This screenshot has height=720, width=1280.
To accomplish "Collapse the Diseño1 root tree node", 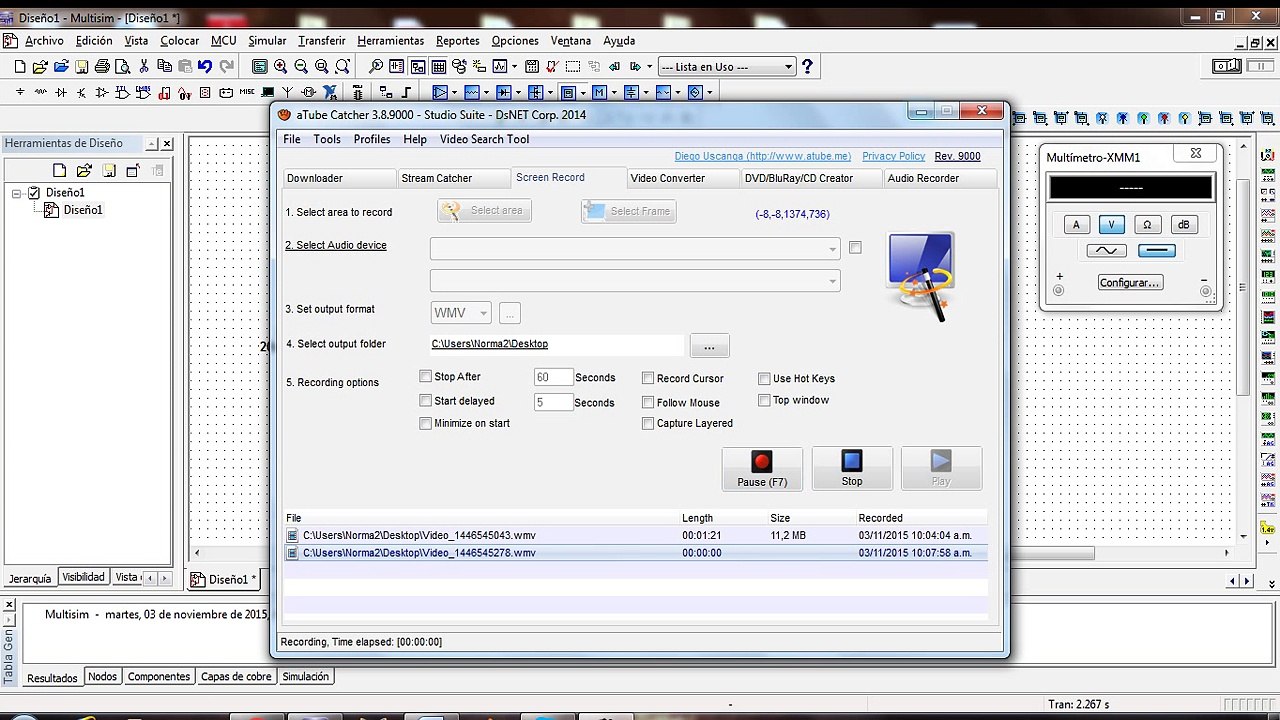I will coord(17,193).
